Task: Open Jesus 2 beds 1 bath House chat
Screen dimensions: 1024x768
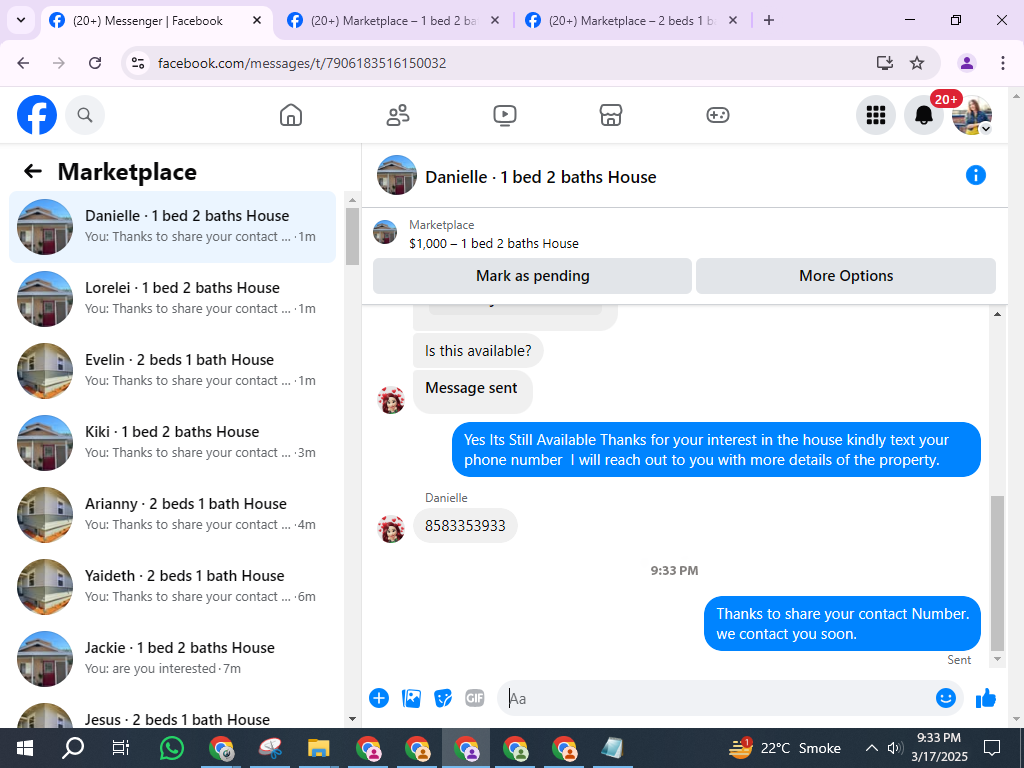Action: [172, 715]
